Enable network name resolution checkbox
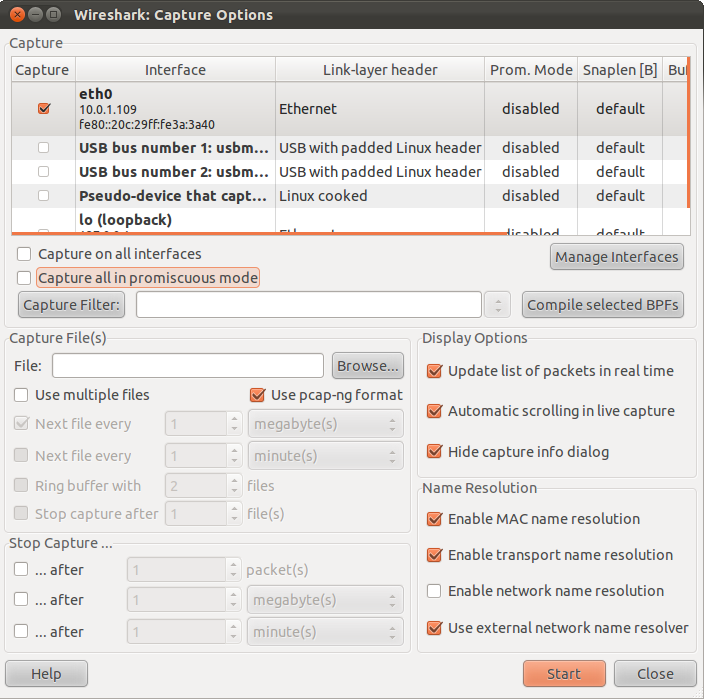Image resolution: width=705 pixels, height=700 pixels. [434, 591]
